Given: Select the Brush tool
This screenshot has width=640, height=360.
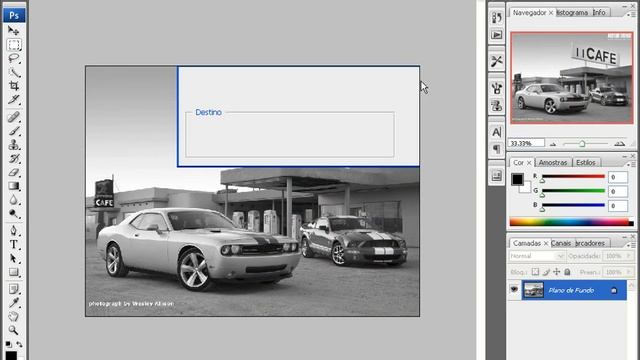Looking at the screenshot, I should coord(13,131).
